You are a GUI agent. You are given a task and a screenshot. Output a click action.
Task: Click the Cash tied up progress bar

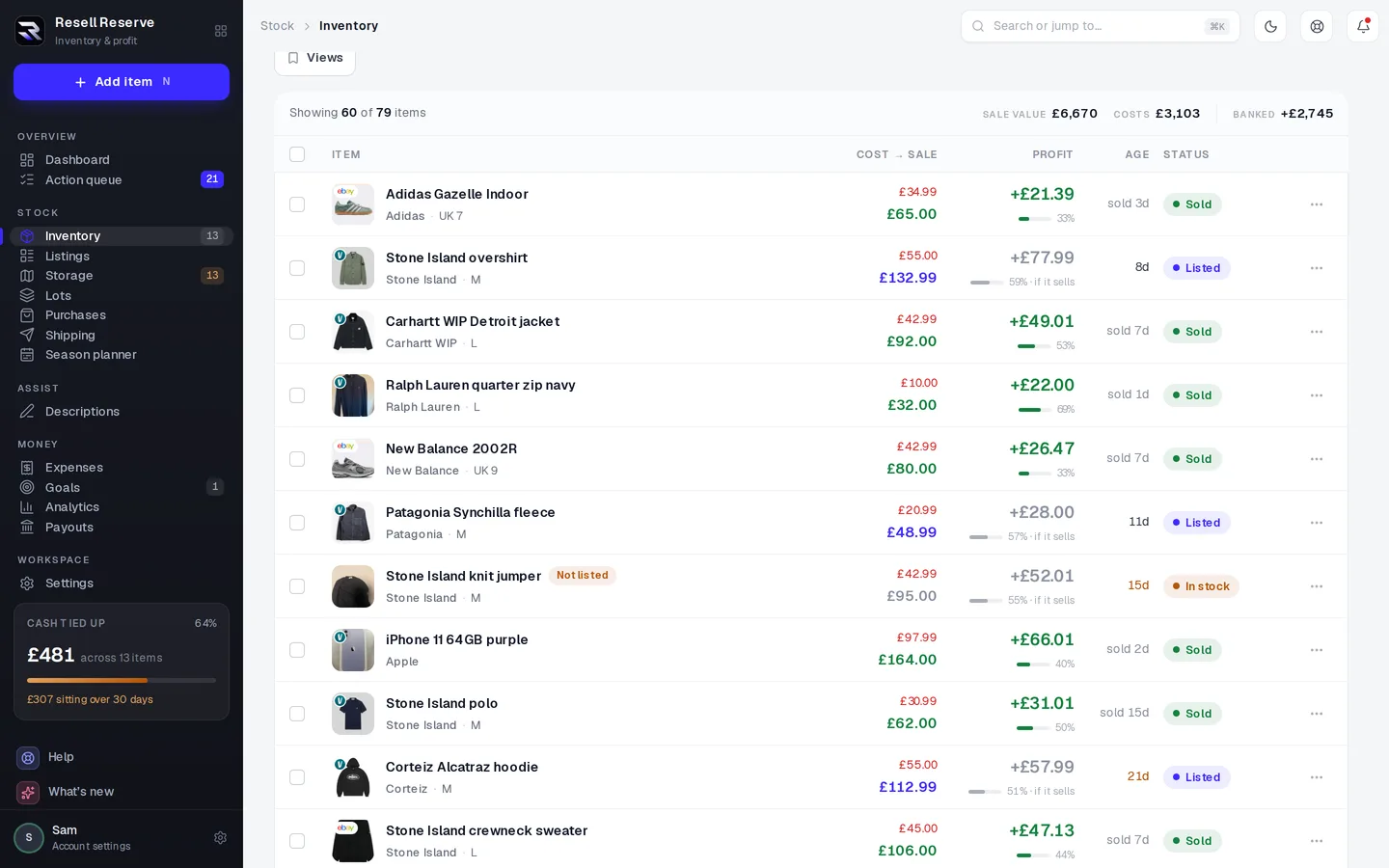point(122,680)
